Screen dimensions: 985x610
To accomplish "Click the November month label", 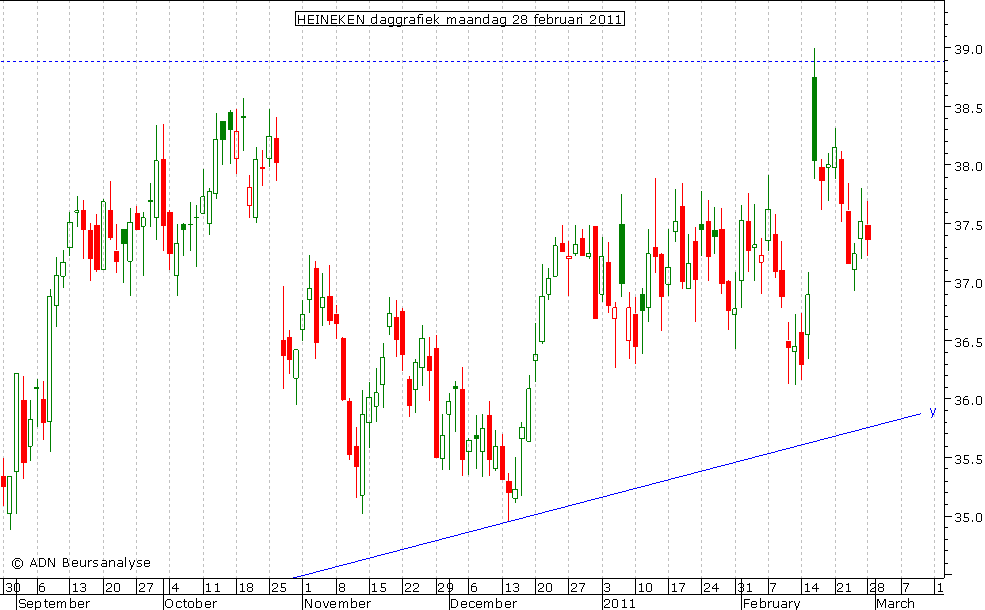I will 338,604.
